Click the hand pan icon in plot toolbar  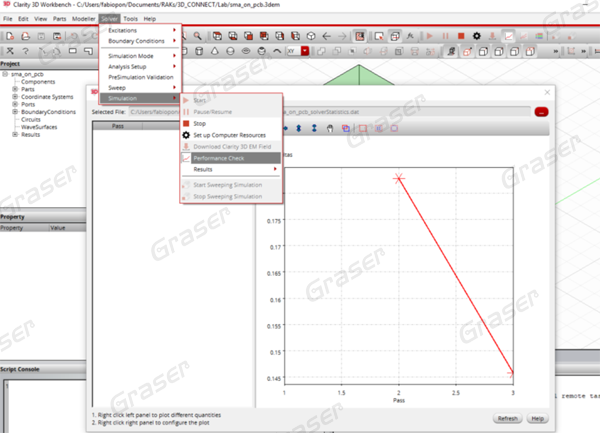(x=330, y=129)
